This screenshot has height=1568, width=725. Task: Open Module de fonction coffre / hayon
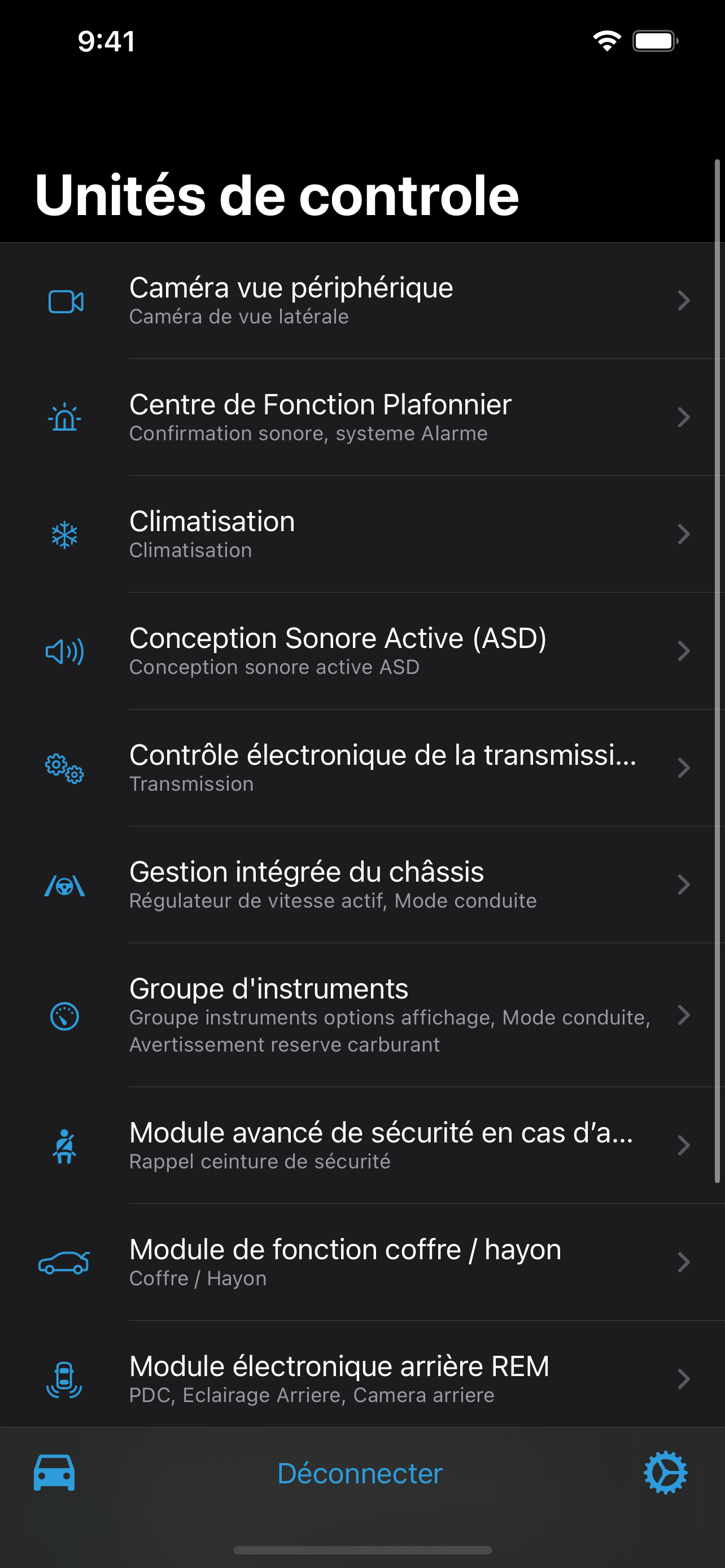pos(362,1263)
